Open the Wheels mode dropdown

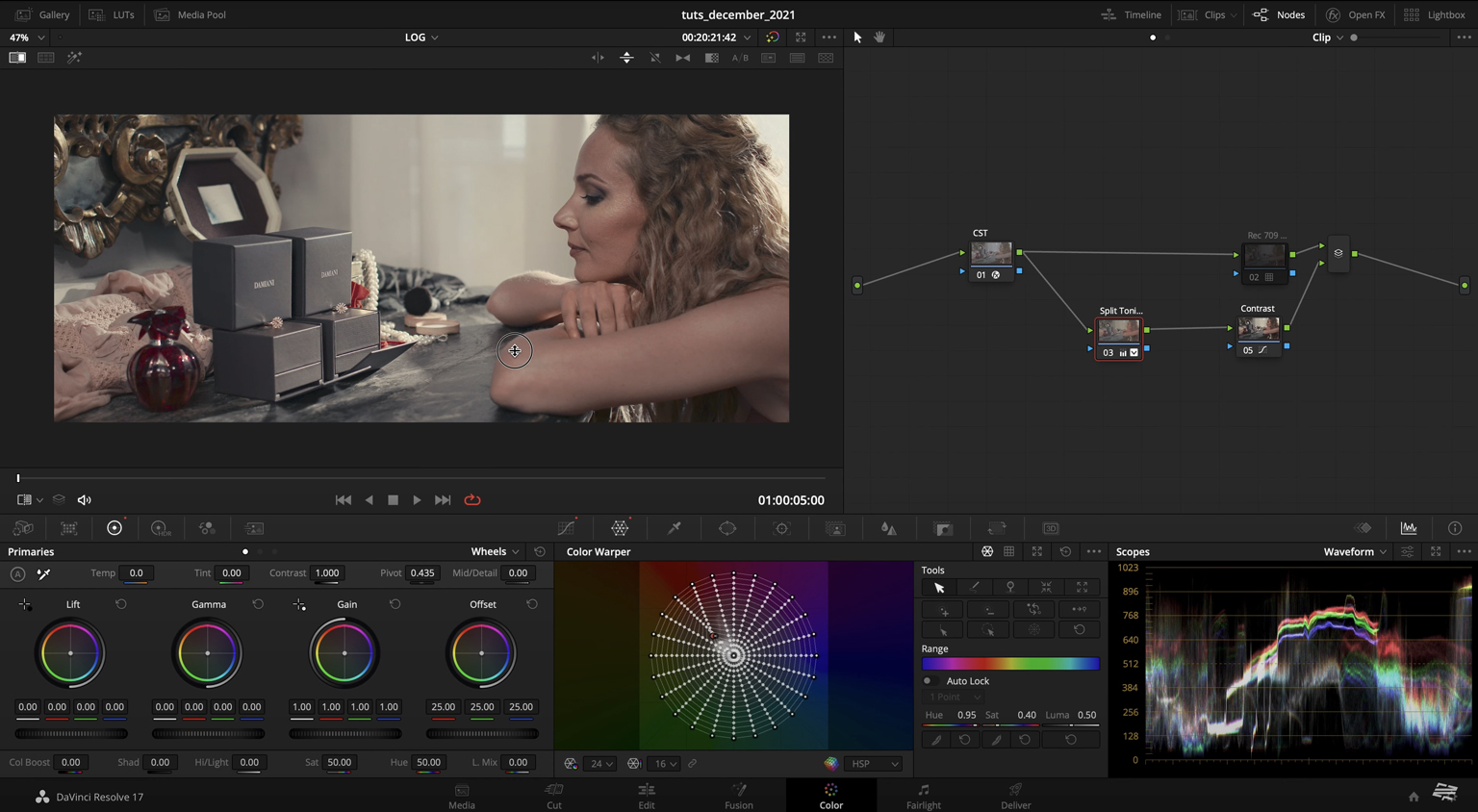coord(495,552)
